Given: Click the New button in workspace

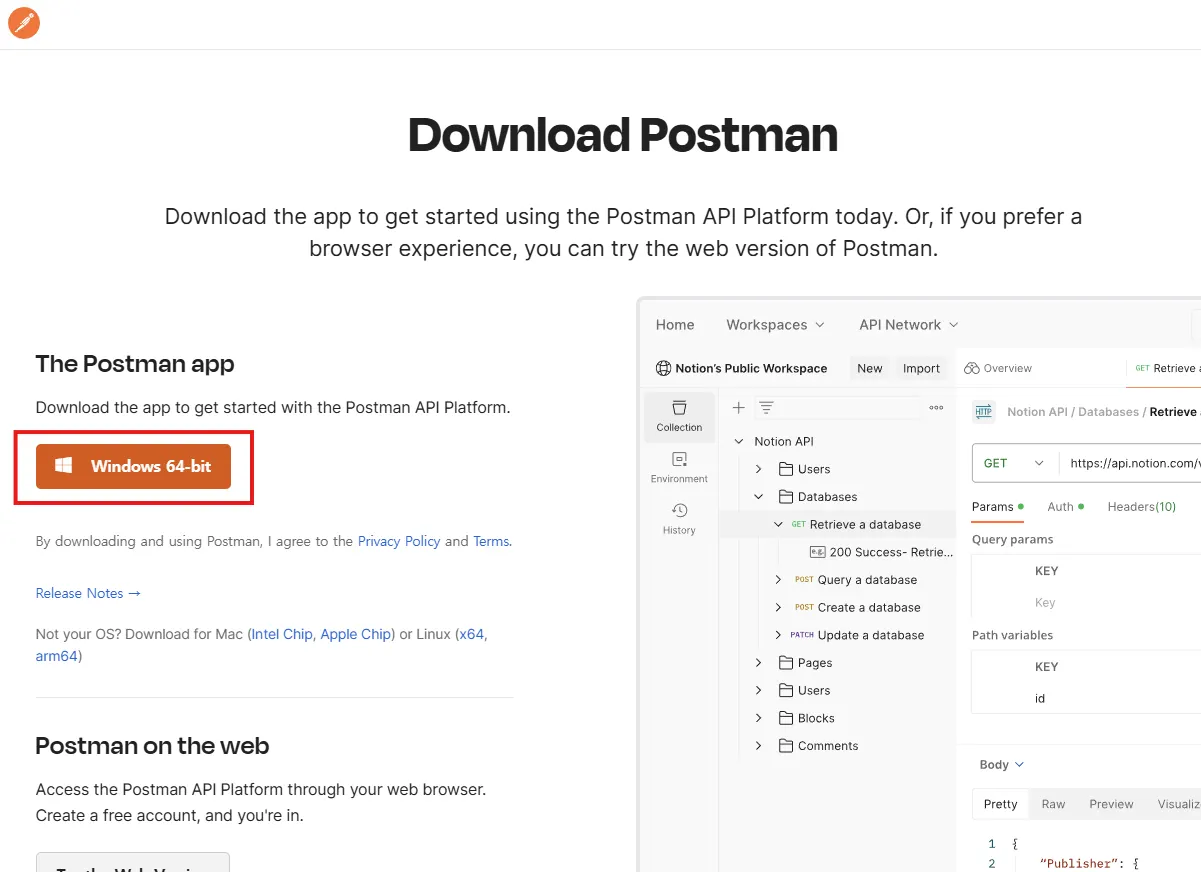Looking at the screenshot, I should point(870,368).
